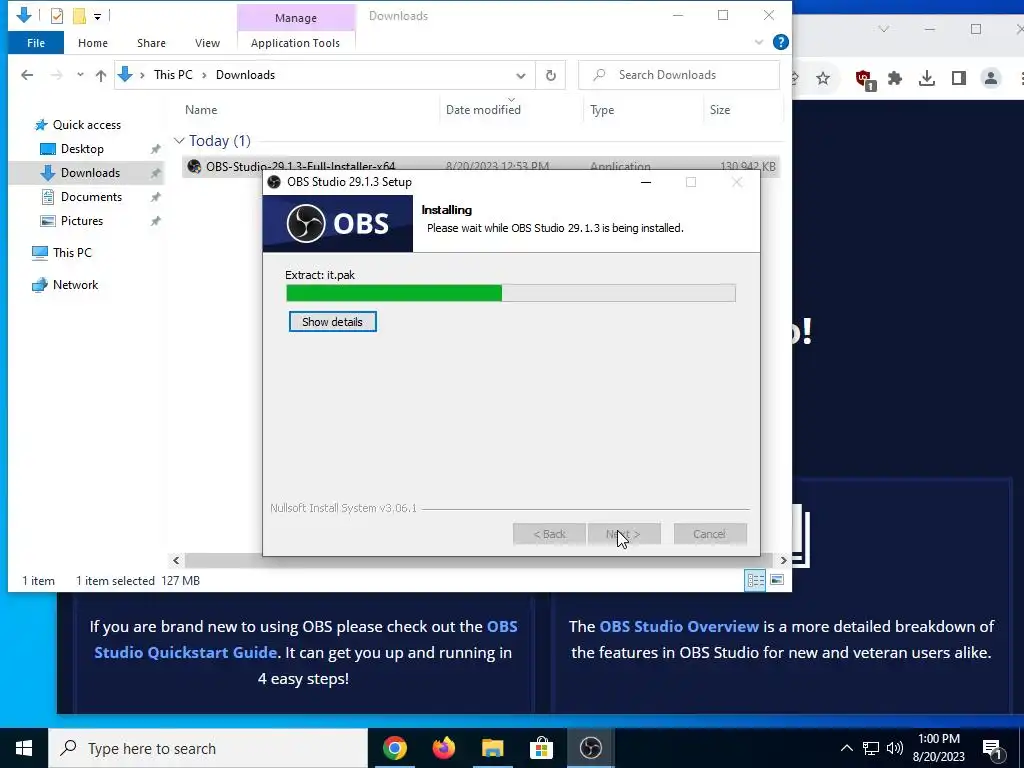Open the uBlock shield extension icon
Image resolution: width=1024 pixels, height=768 pixels.
coord(865,79)
